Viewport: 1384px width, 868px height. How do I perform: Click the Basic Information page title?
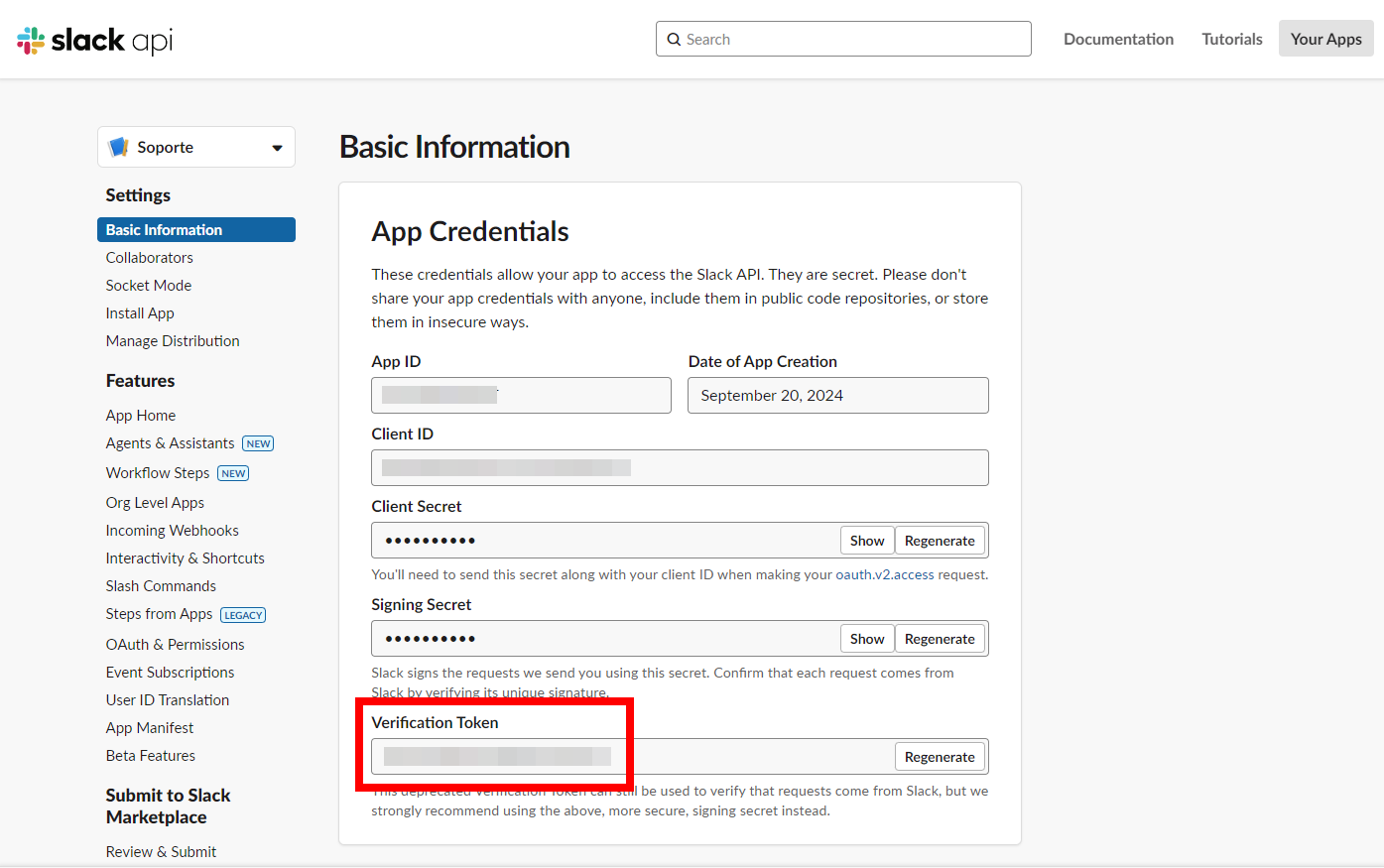[454, 147]
